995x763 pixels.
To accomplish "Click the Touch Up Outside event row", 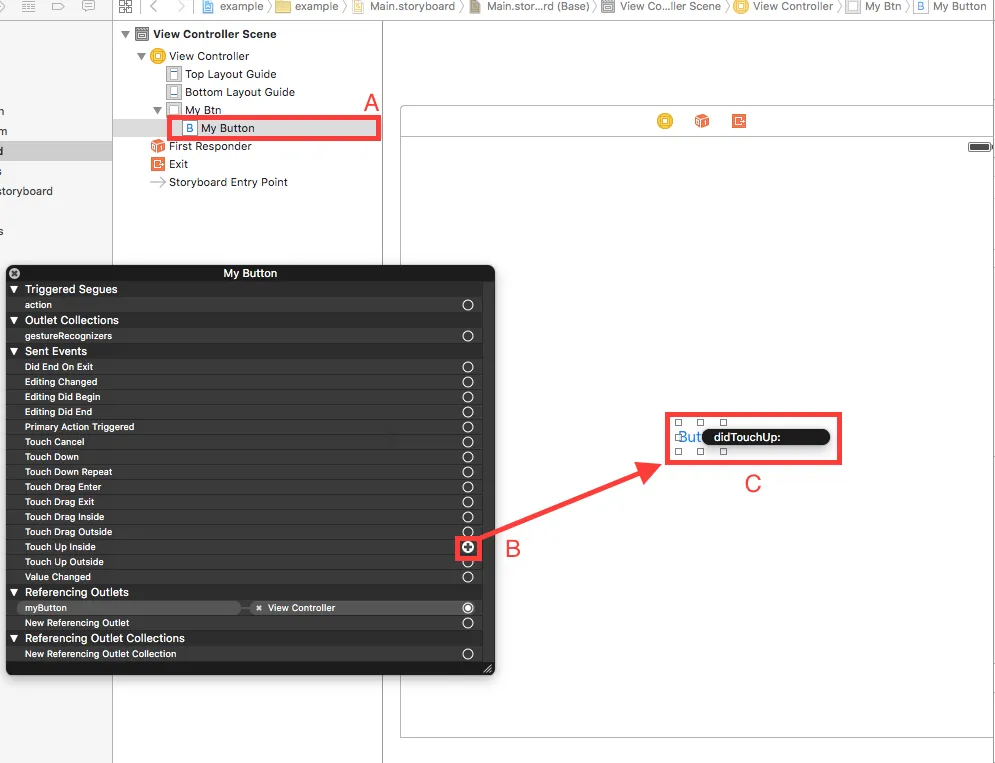I will pos(244,562).
